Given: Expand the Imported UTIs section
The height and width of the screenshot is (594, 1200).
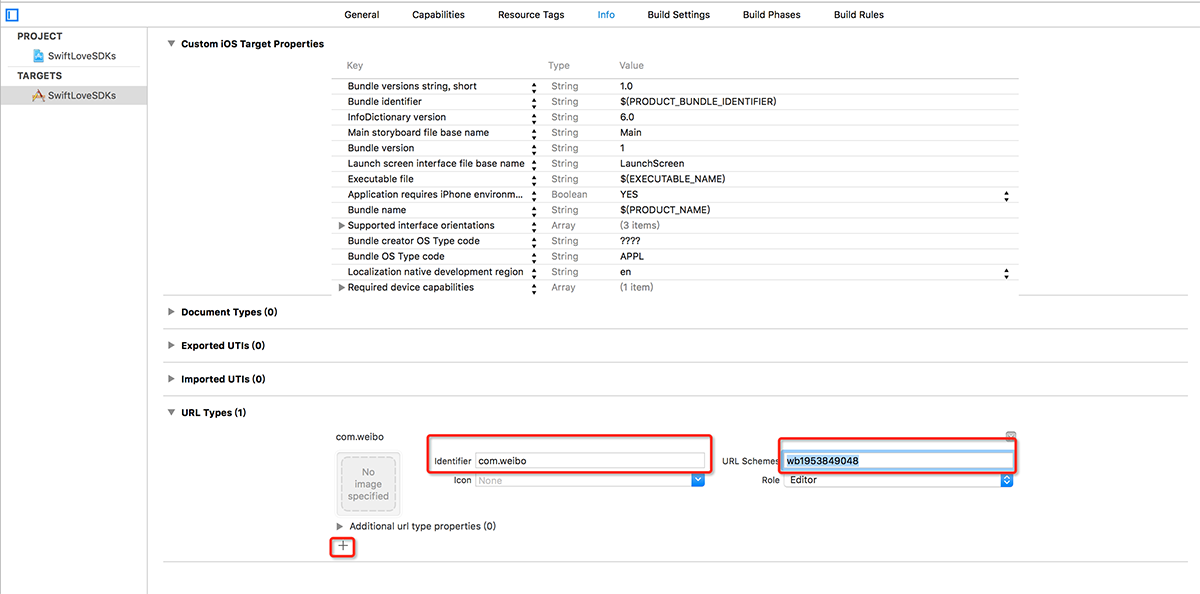Looking at the screenshot, I should point(171,379).
